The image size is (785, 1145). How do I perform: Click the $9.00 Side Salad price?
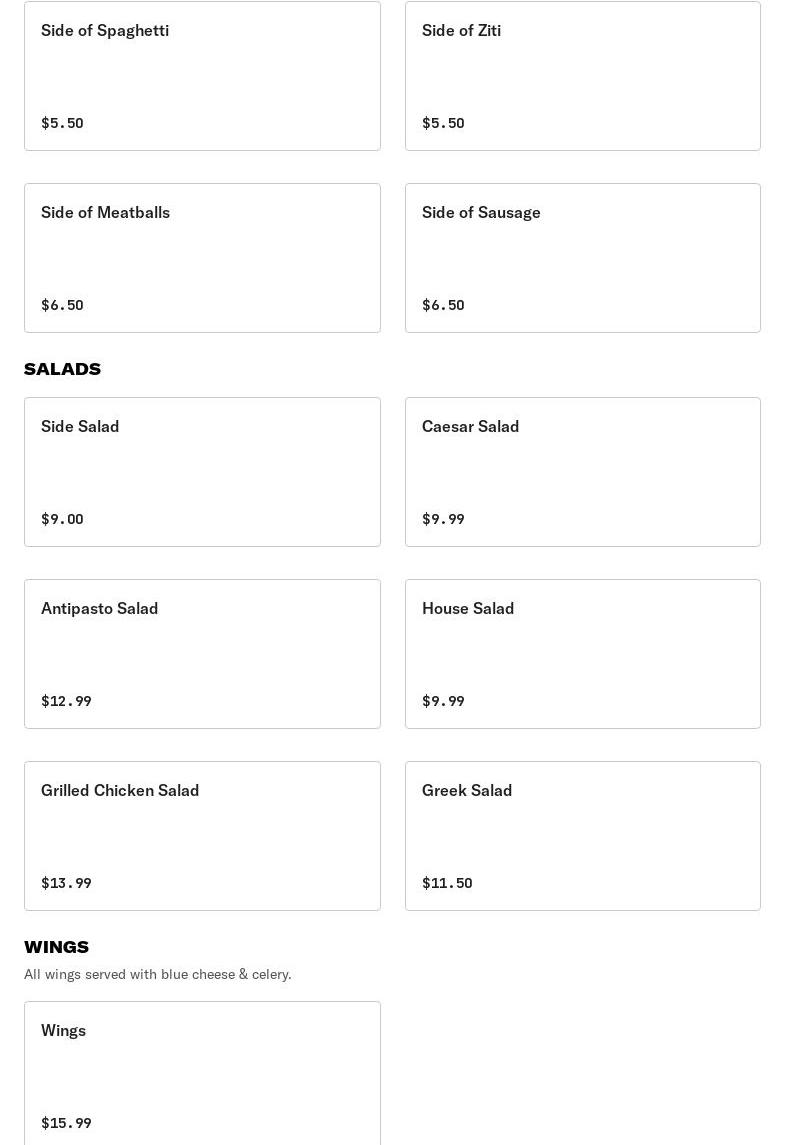click(x=62, y=519)
